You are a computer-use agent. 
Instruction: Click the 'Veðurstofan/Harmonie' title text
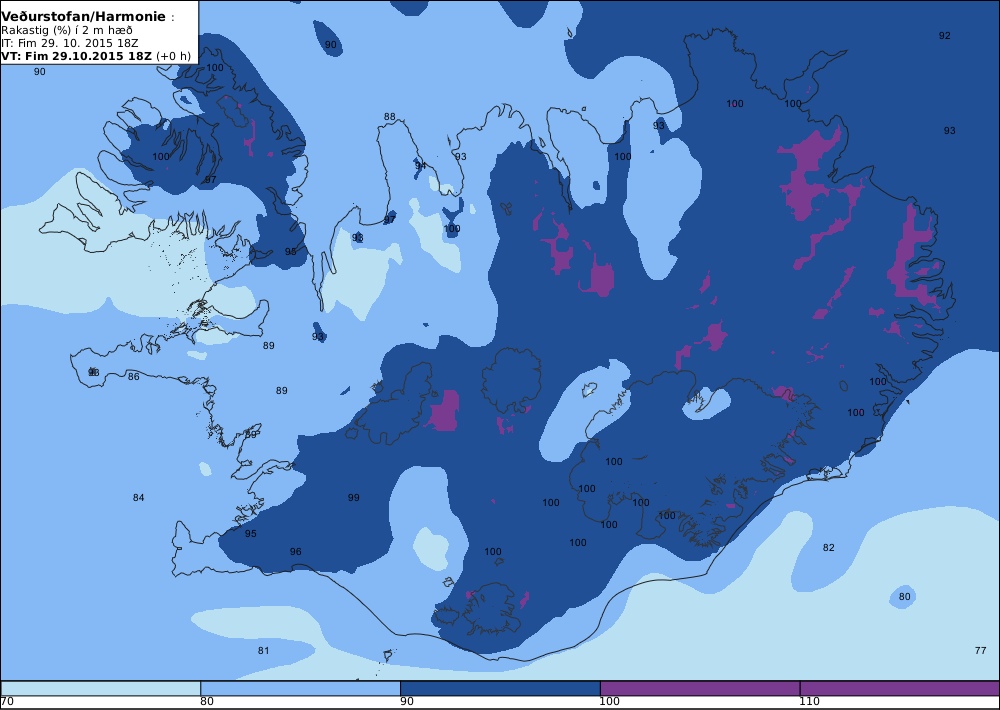pyautogui.click(x=84, y=17)
